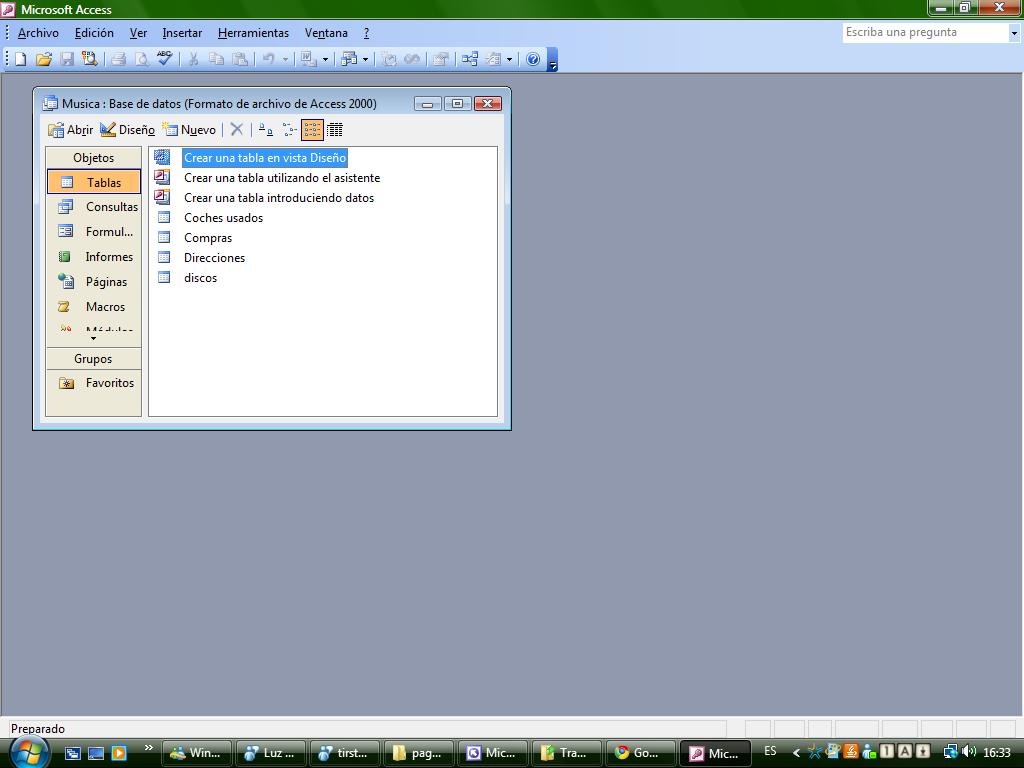Open the Properties icon
Screen dimensions: 1024x768
coord(441,59)
